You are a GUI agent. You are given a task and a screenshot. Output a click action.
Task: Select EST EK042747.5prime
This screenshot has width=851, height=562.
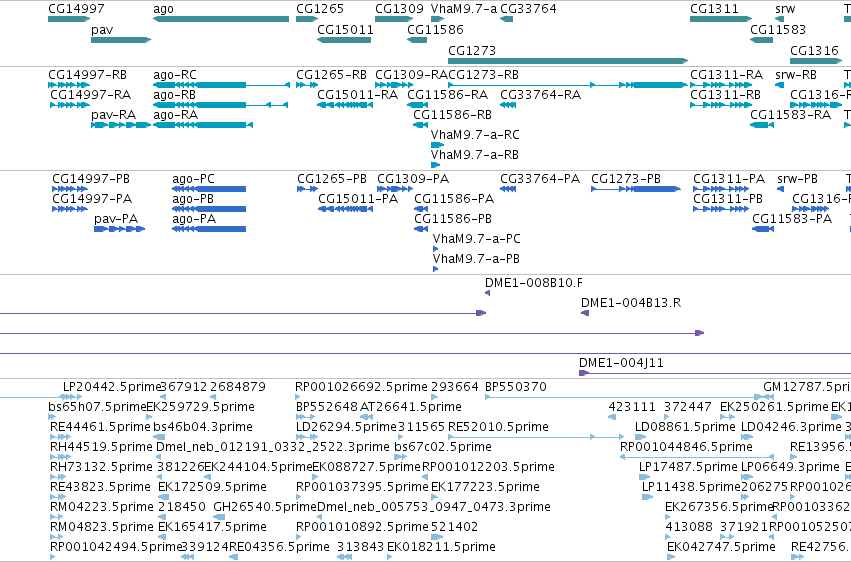click(x=721, y=547)
